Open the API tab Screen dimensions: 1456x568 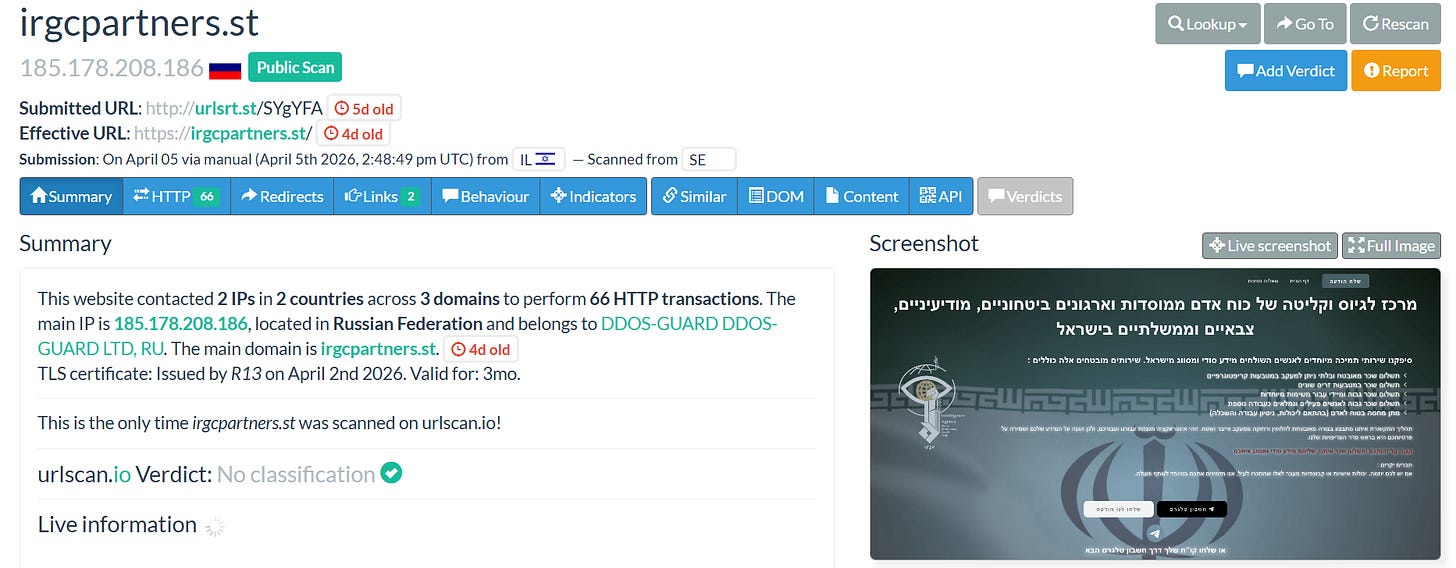[940, 196]
